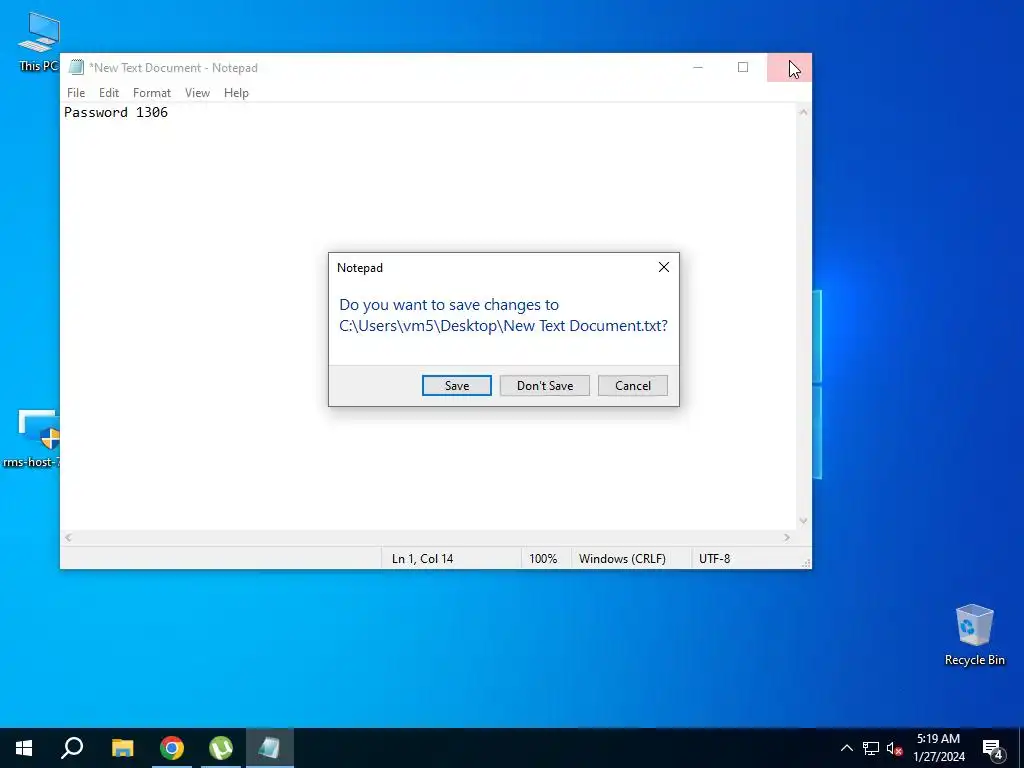Image resolution: width=1024 pixels, height=768 pixels.
Task: Minimize the Notepad window
Action: tap(697, 67)
